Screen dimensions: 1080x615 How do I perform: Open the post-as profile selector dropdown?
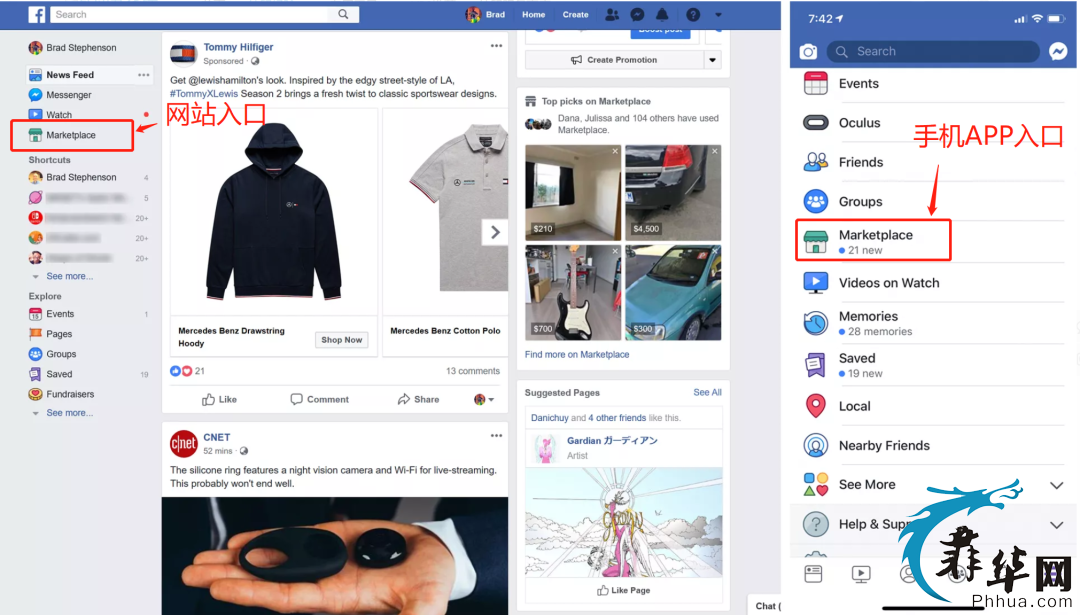(x=484, y=399)
